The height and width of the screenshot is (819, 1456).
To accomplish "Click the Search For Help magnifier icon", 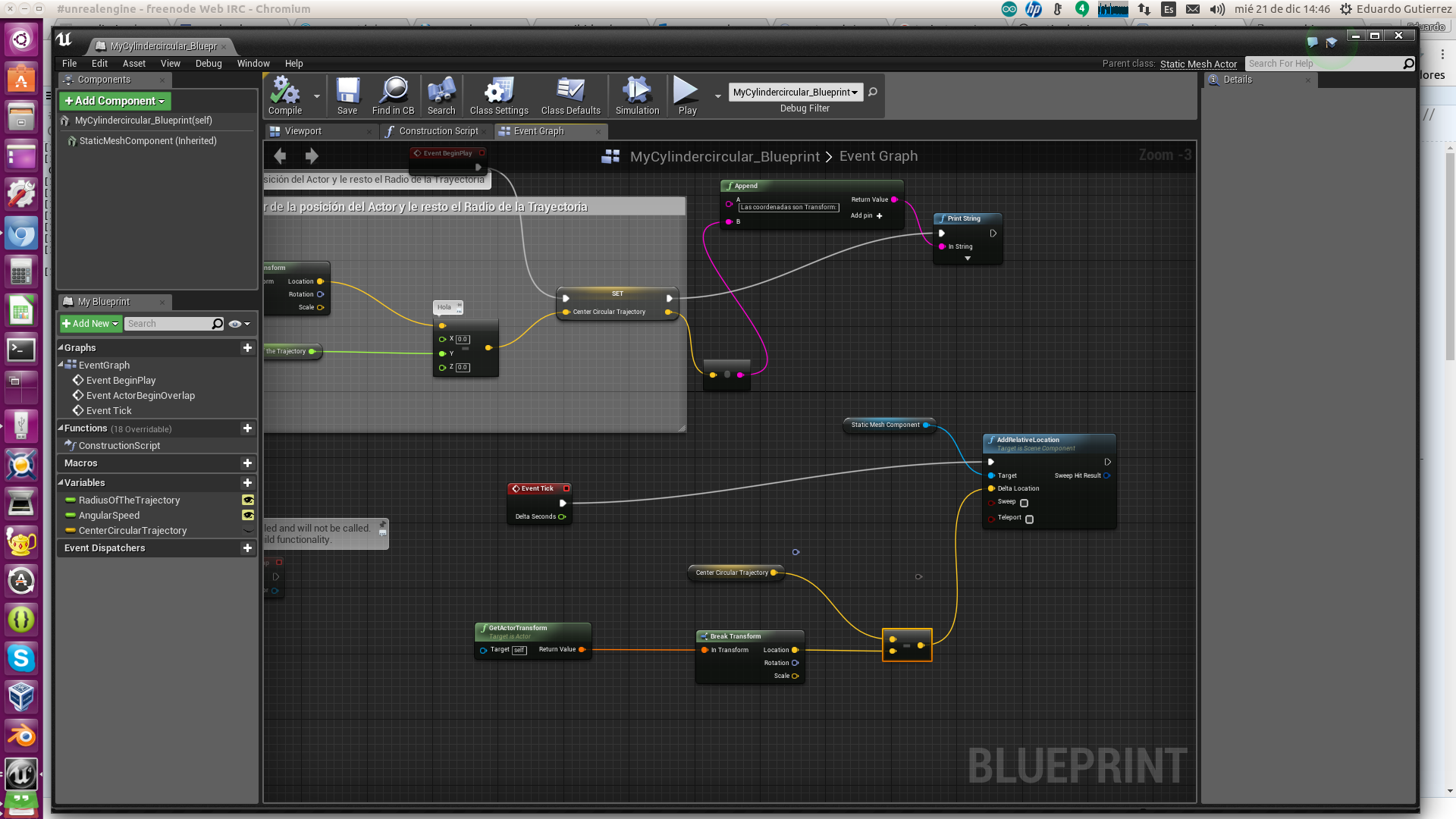I will 1408,64.
